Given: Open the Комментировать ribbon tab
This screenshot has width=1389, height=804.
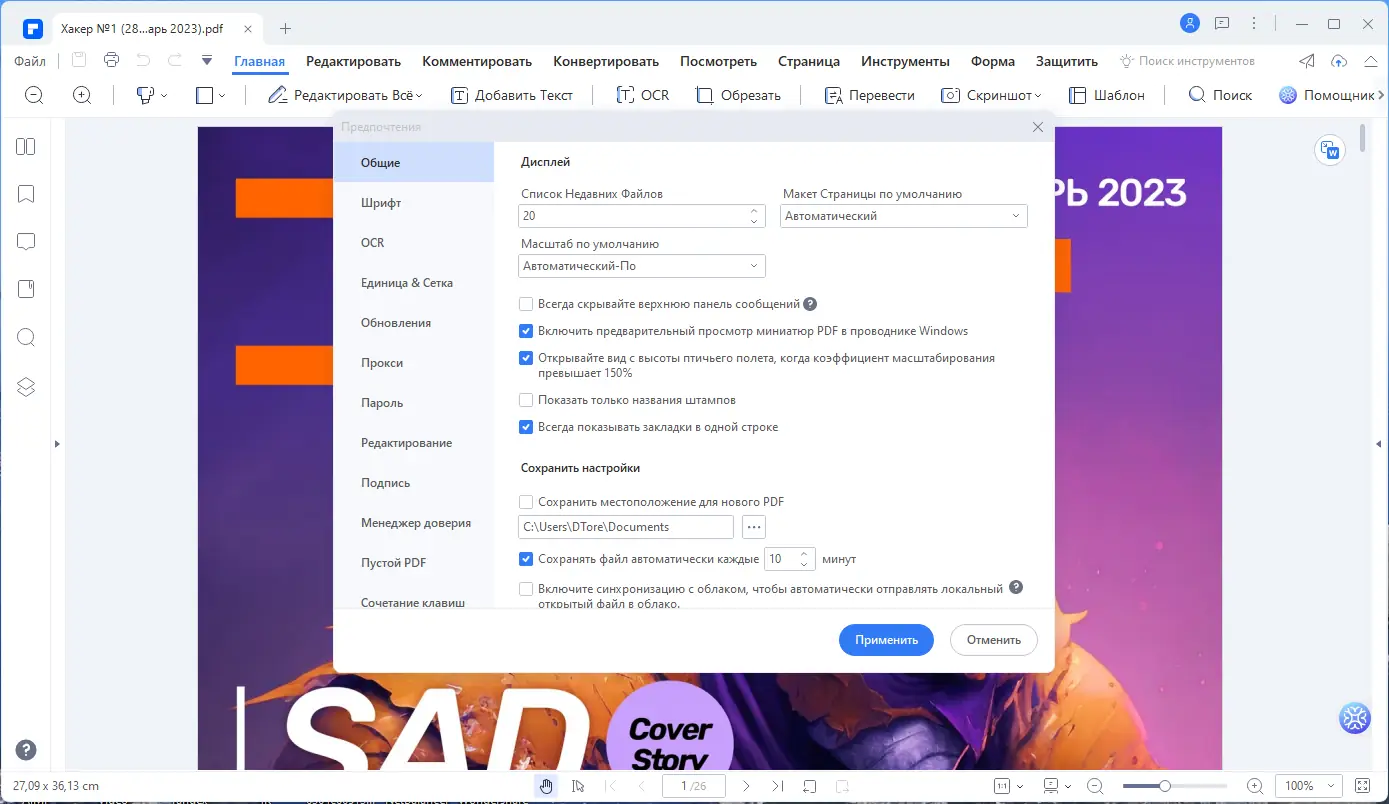Looking at the screenshot, I should [x=477, y=61].
